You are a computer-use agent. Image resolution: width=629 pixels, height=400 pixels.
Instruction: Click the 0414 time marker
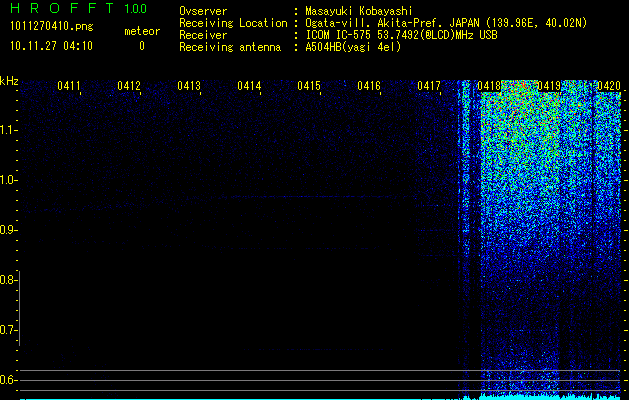pos(249,85)
